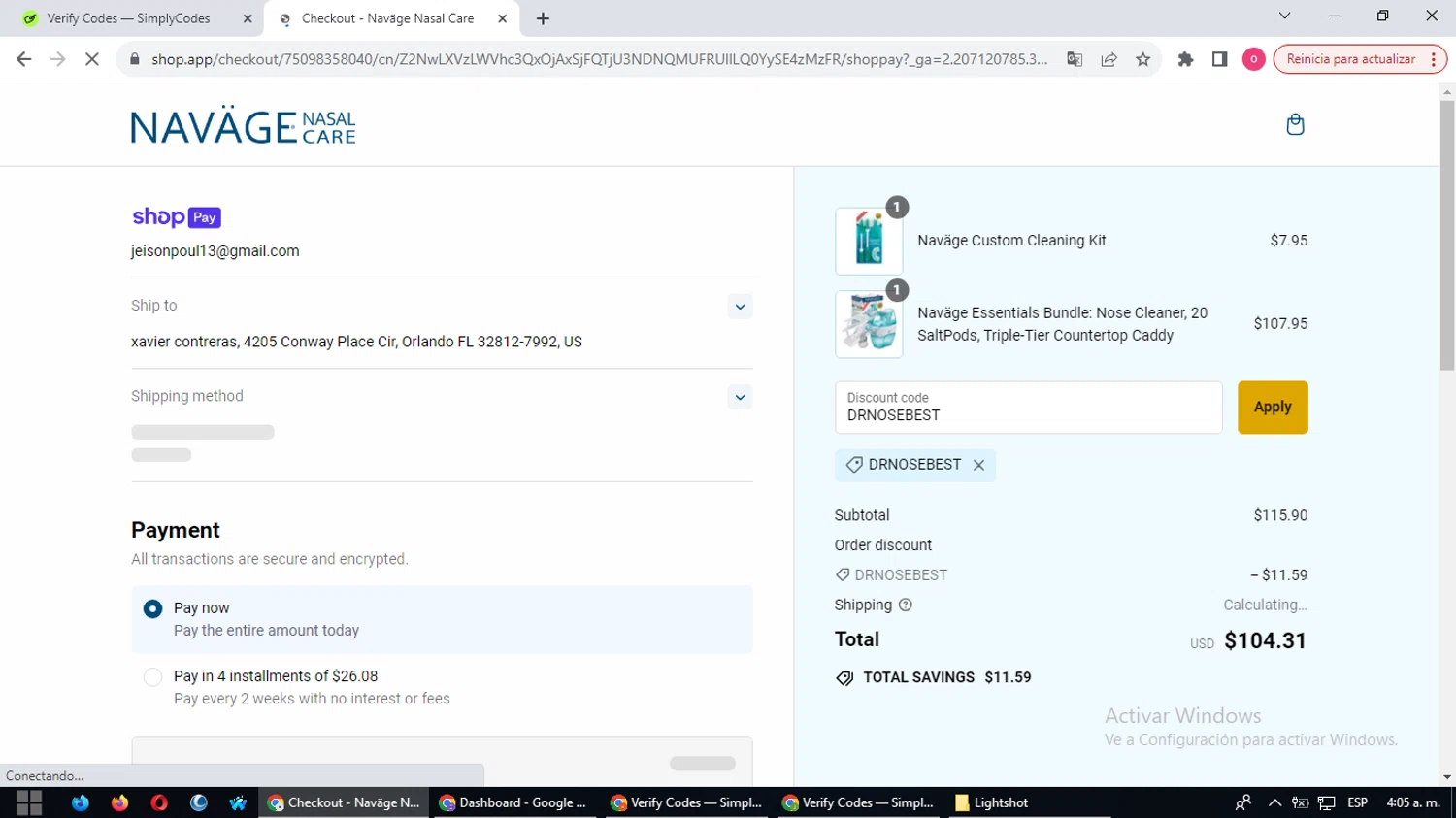The height and width of the screenshot is (818, 1456).
Task: View site information via the lock icon
Action: coord(135,59)
